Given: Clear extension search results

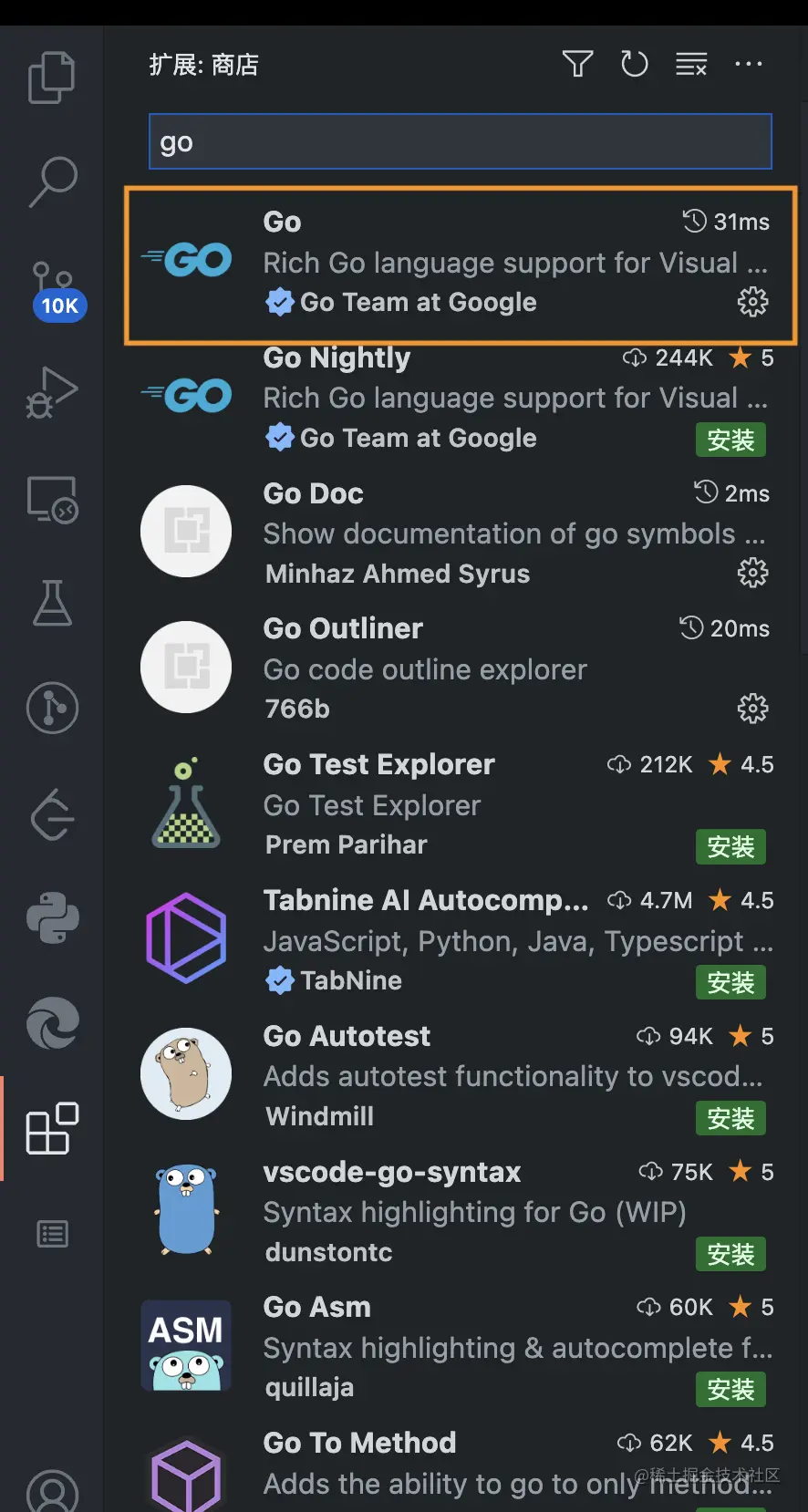Looking at the screenshot, I should click(x=691, y=64).
